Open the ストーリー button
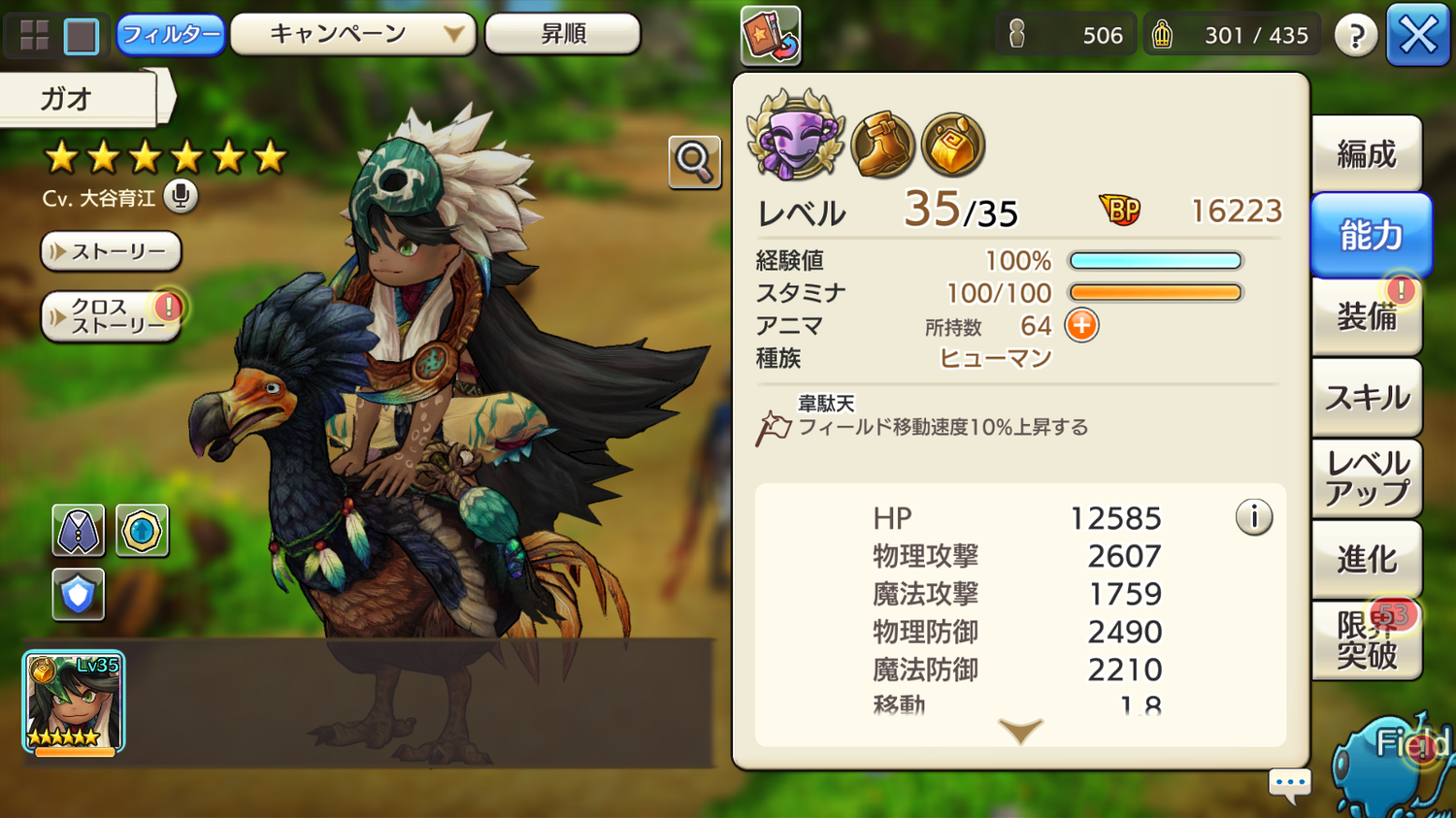Screen dimensions: 1456x818 pos(111,251)
